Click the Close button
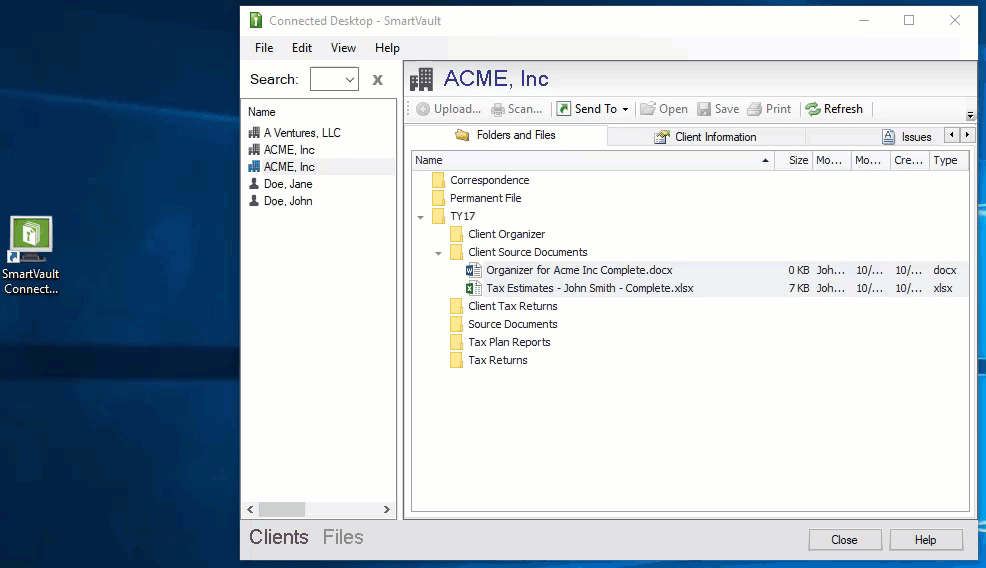The image size is (986, 568). click(x=844, y=540)
